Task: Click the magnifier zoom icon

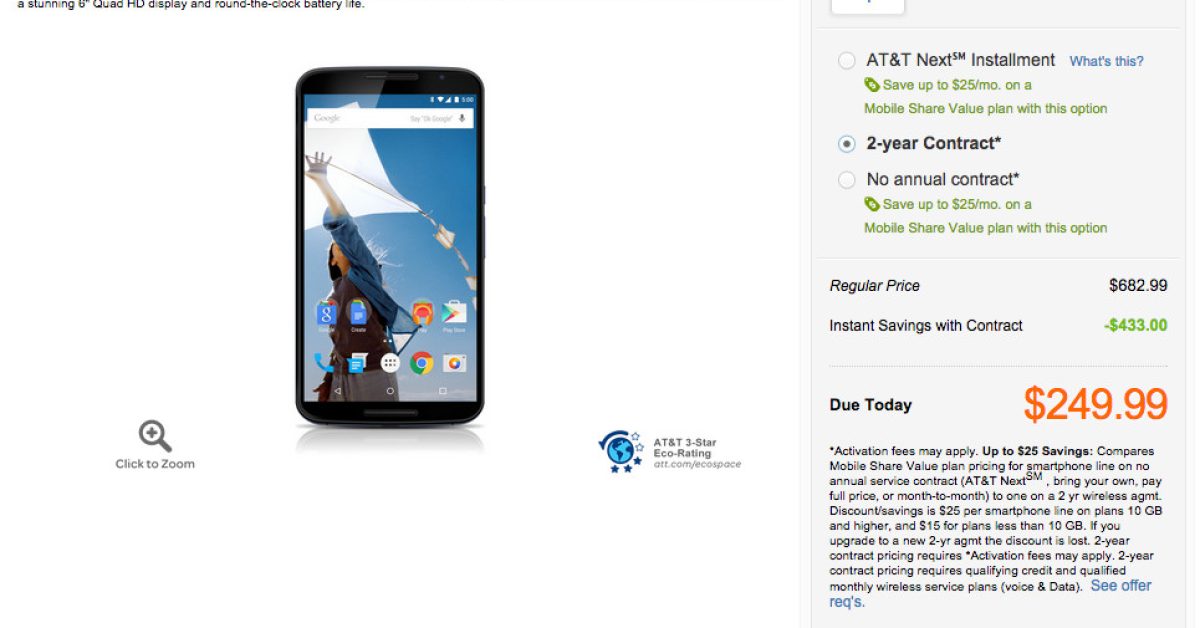Action: pyautogui.click(x=155, y=436)
